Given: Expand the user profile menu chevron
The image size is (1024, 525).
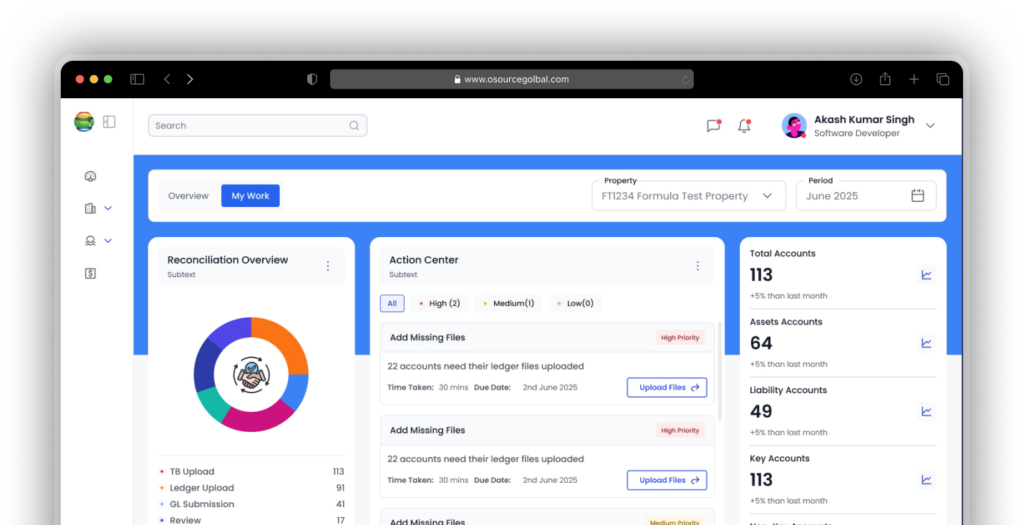Looking at the screenshot, I should pos(930,126).
